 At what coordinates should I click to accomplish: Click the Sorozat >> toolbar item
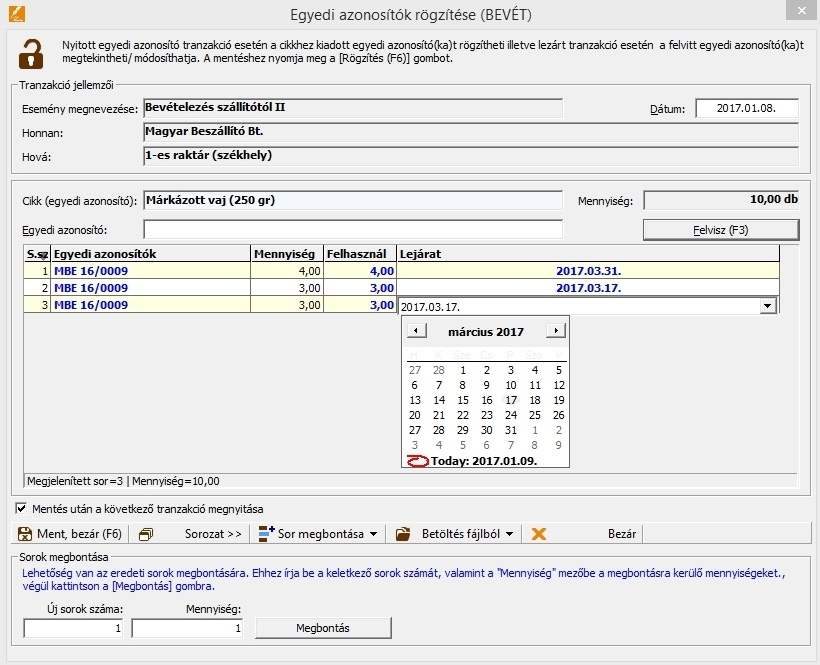[x=213, y=534]
